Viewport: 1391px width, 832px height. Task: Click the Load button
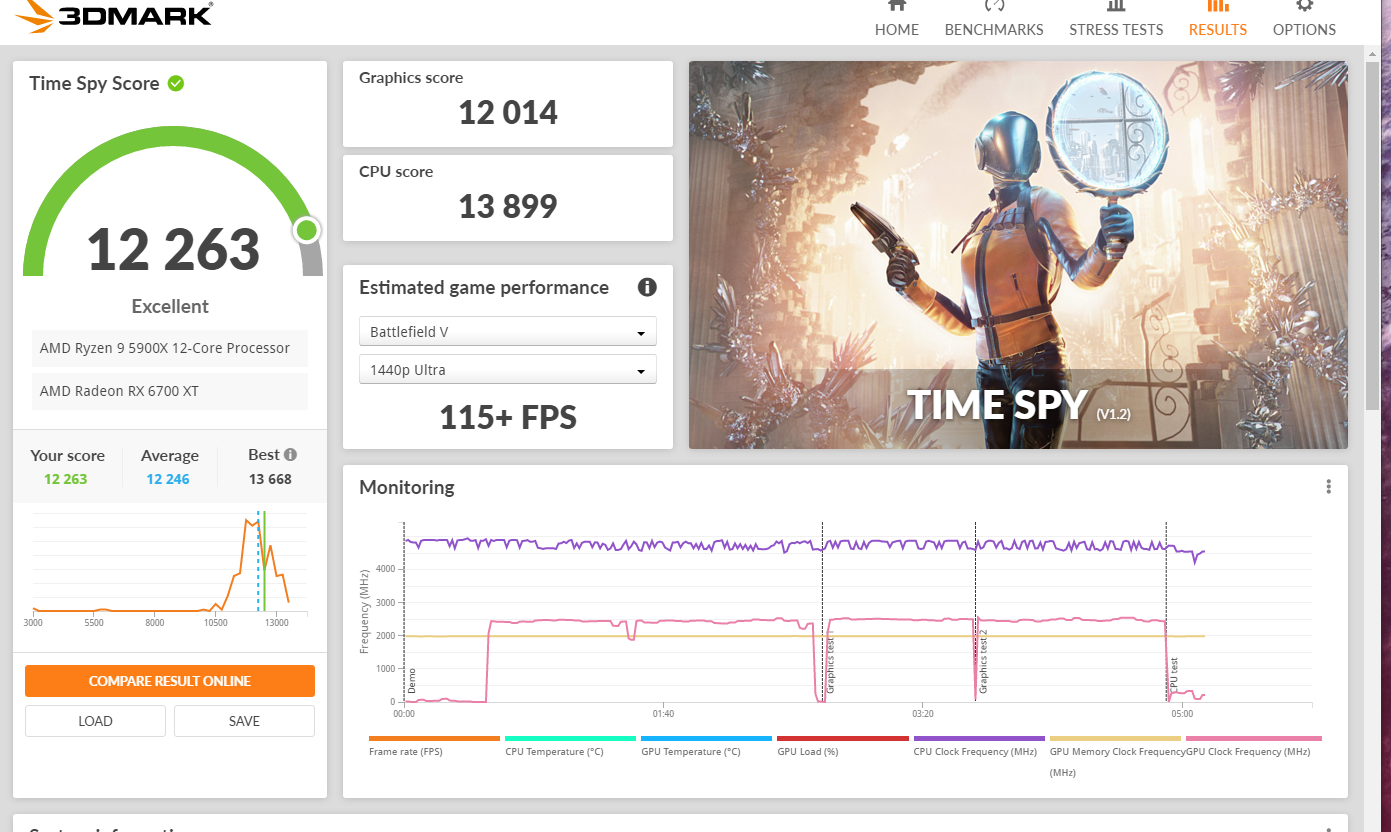pyautogui.click(x=95, y=721)
